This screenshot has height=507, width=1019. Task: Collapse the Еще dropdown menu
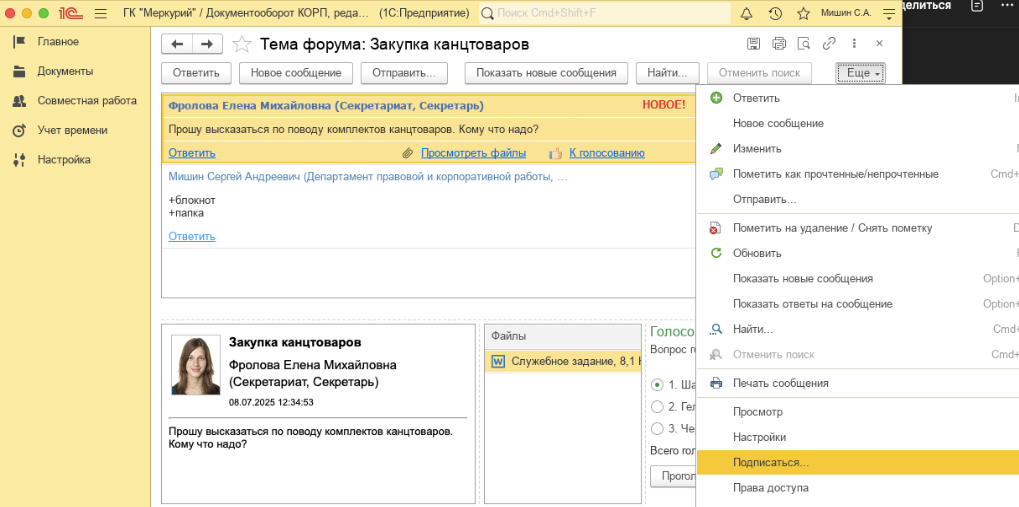pyautogui.click(x=861, y=73)
